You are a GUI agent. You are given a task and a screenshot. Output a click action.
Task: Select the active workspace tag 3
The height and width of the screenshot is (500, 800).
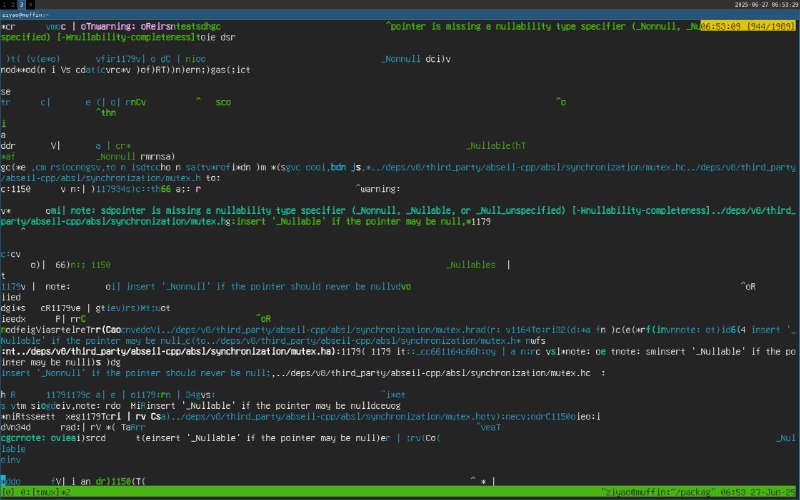click(22, 5)
